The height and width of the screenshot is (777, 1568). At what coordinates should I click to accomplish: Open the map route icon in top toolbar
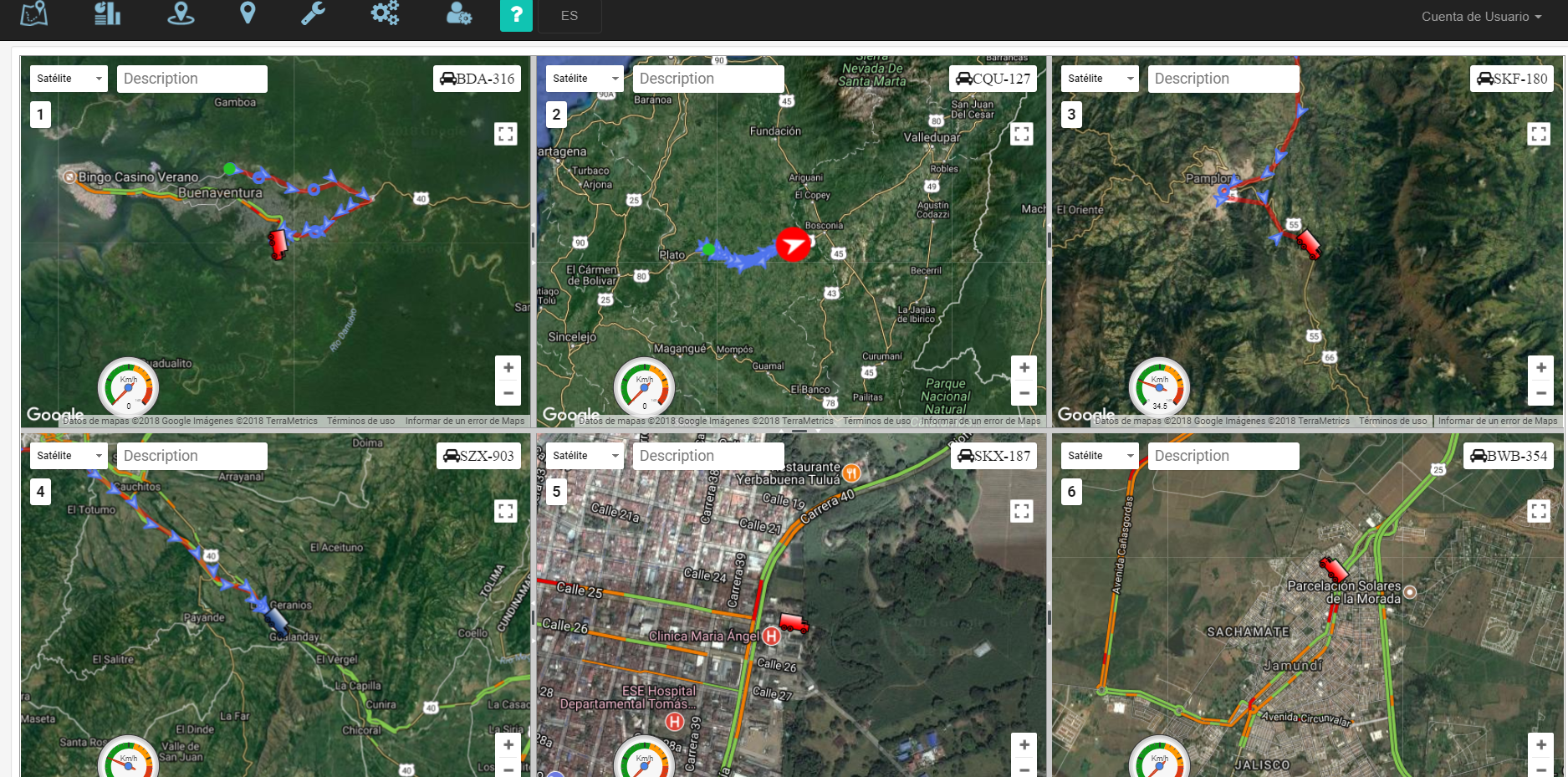click(33, 14)
